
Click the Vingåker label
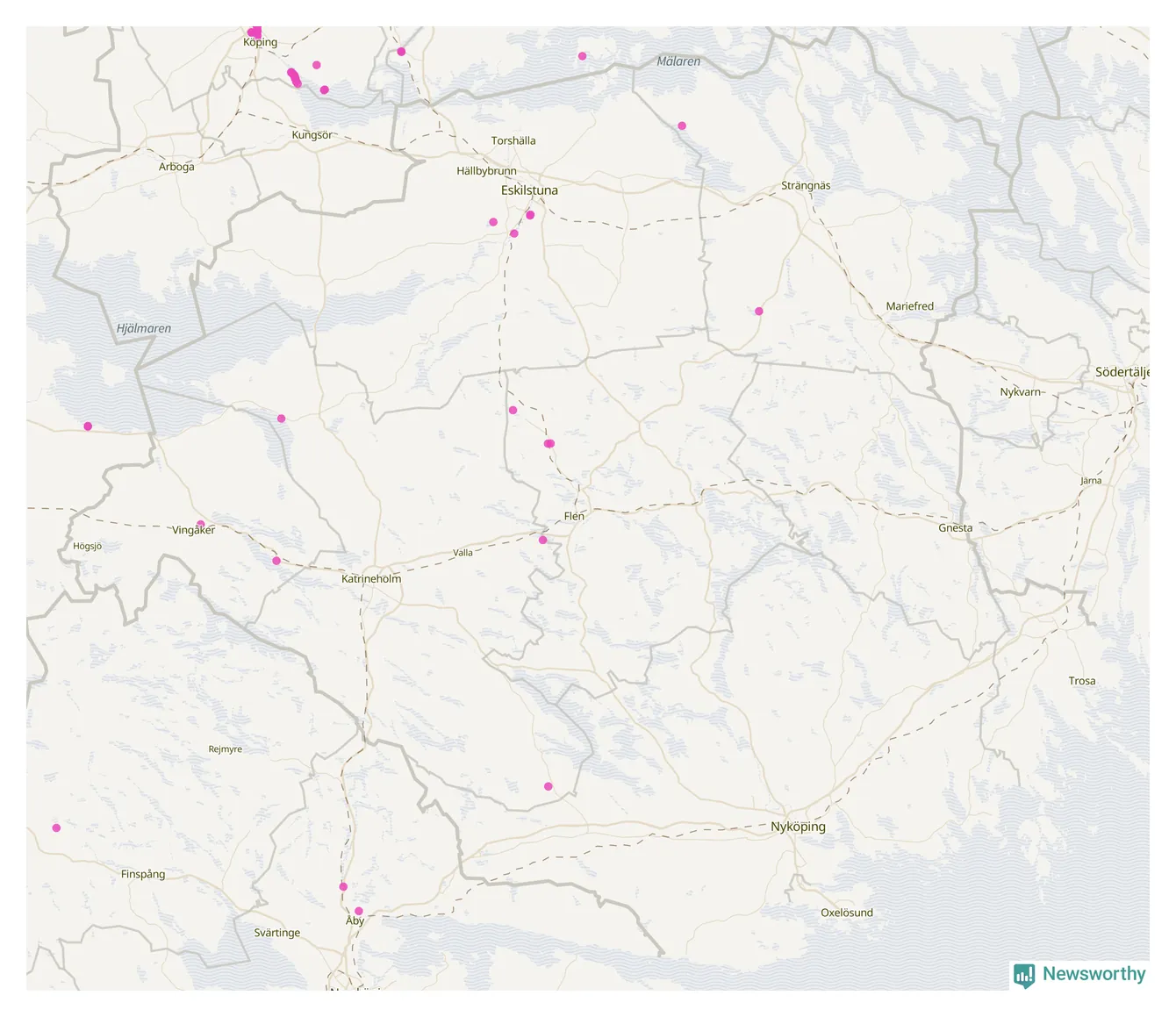[x=193, y=530]
